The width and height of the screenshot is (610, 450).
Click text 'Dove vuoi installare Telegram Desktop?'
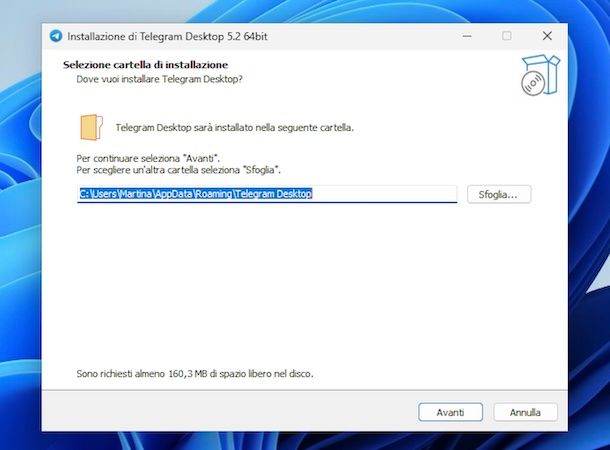(x=159, y=79)
